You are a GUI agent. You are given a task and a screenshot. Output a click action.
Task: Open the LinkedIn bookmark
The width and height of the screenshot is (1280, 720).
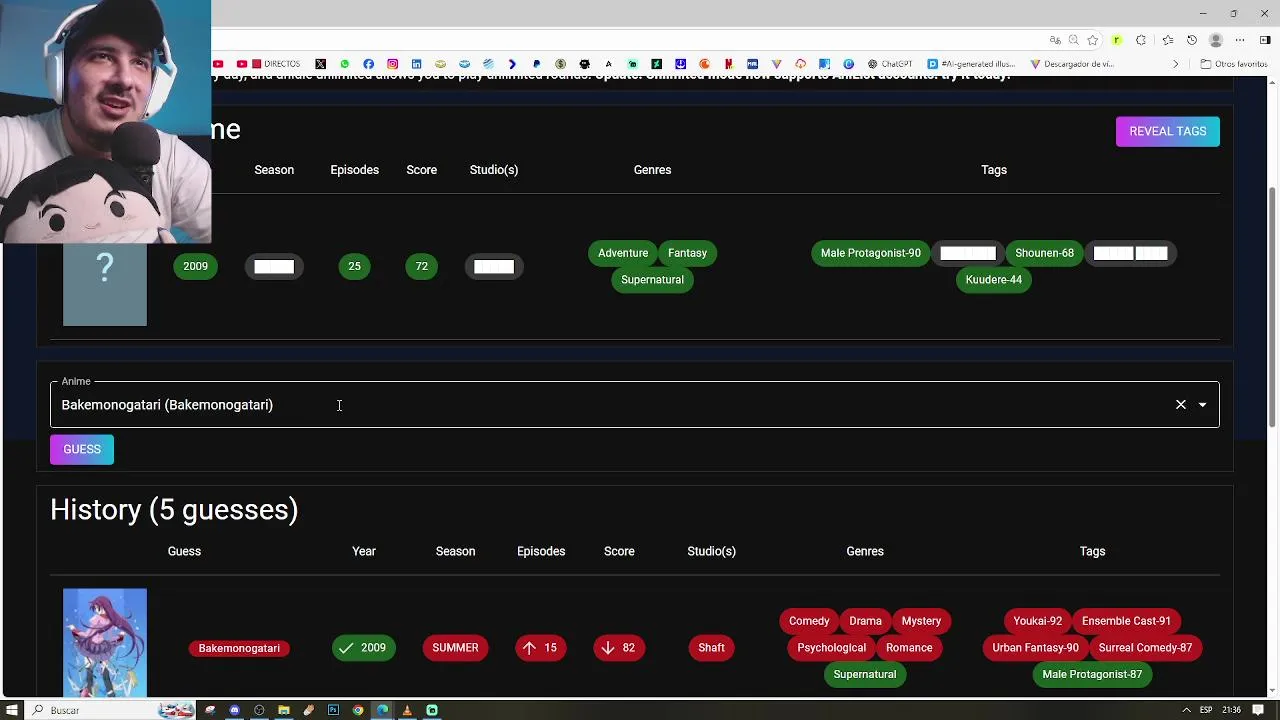[416, 64]
